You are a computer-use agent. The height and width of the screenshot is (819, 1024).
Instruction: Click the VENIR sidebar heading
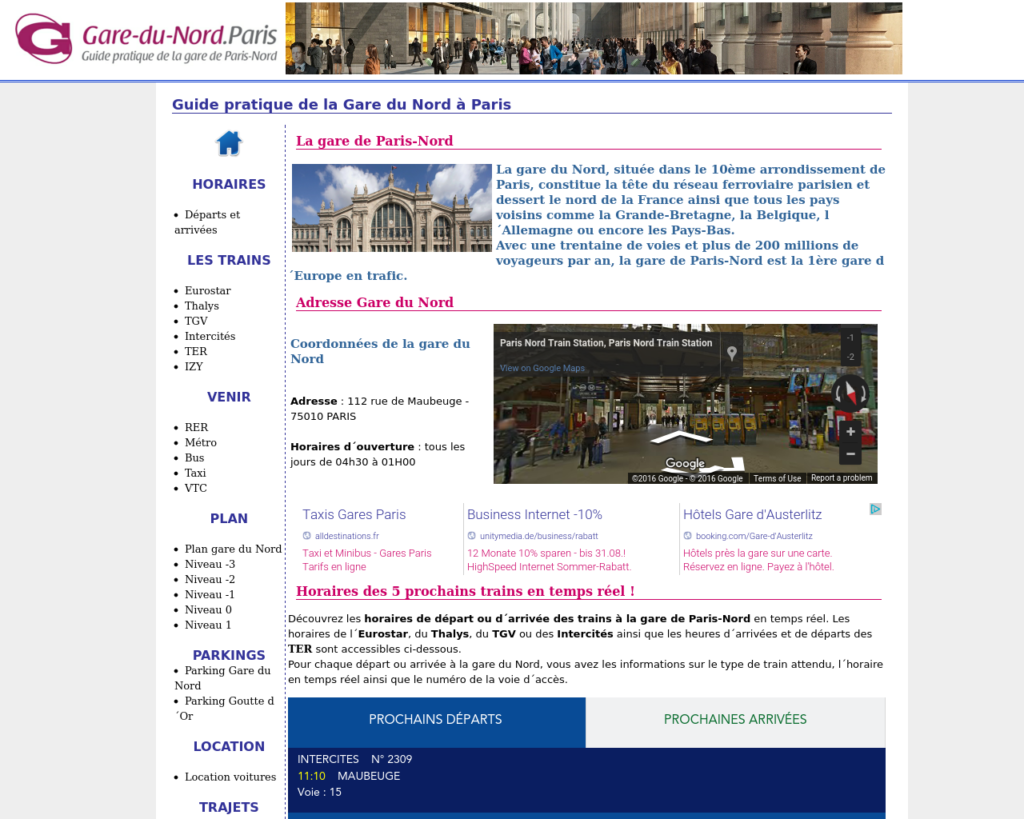[x=229, y=397]
